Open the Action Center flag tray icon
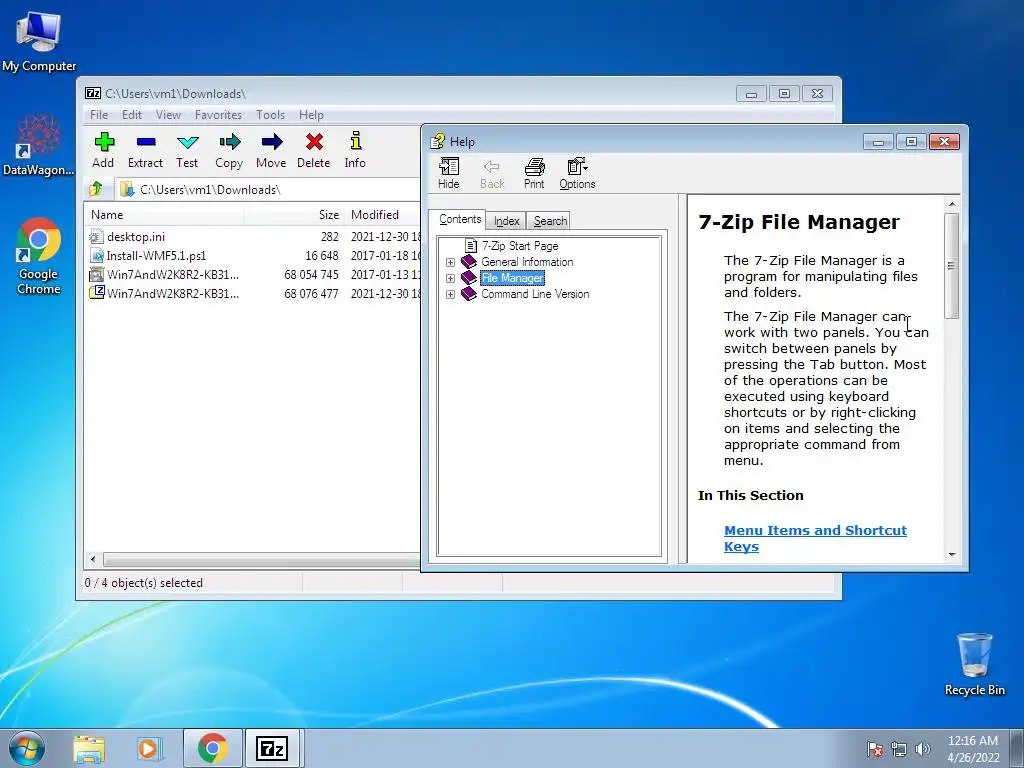The width and height of the screenshot is (1024, 768). pos(875,749)
